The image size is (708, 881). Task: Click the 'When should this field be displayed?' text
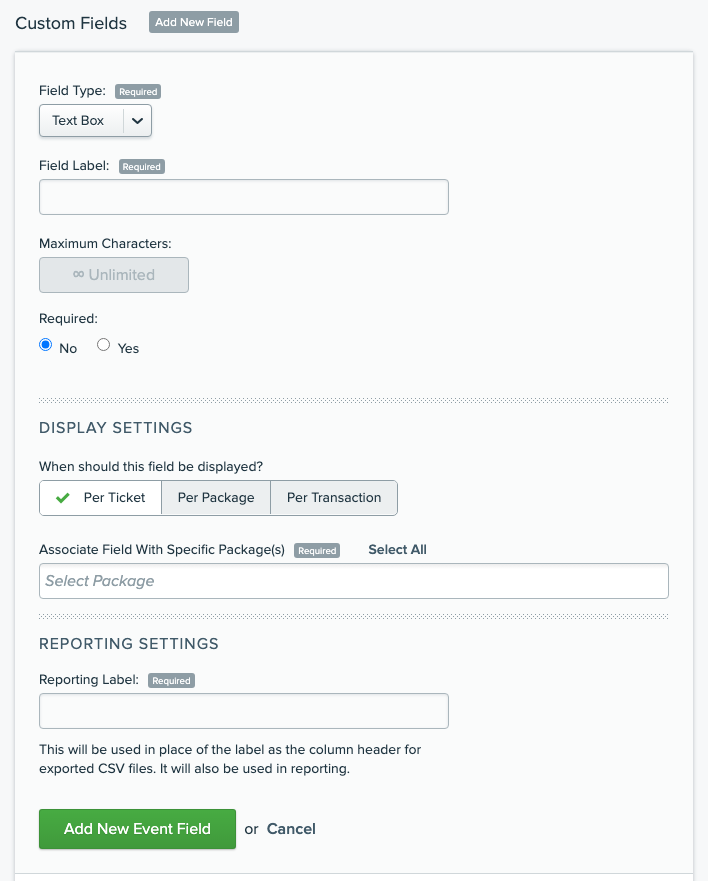click(x=151, y=466)
